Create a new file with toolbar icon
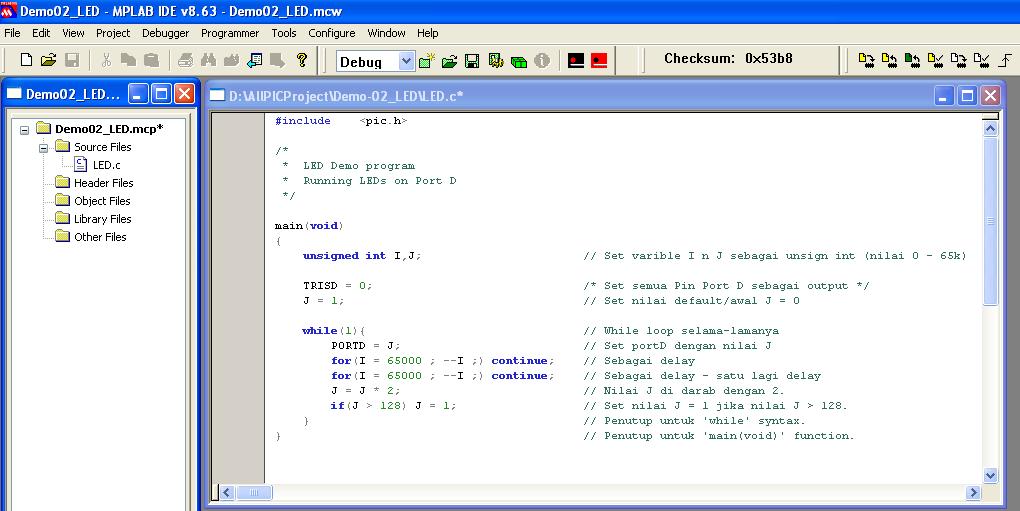This screenshot has width=1020, height=511. pos(26,60)
